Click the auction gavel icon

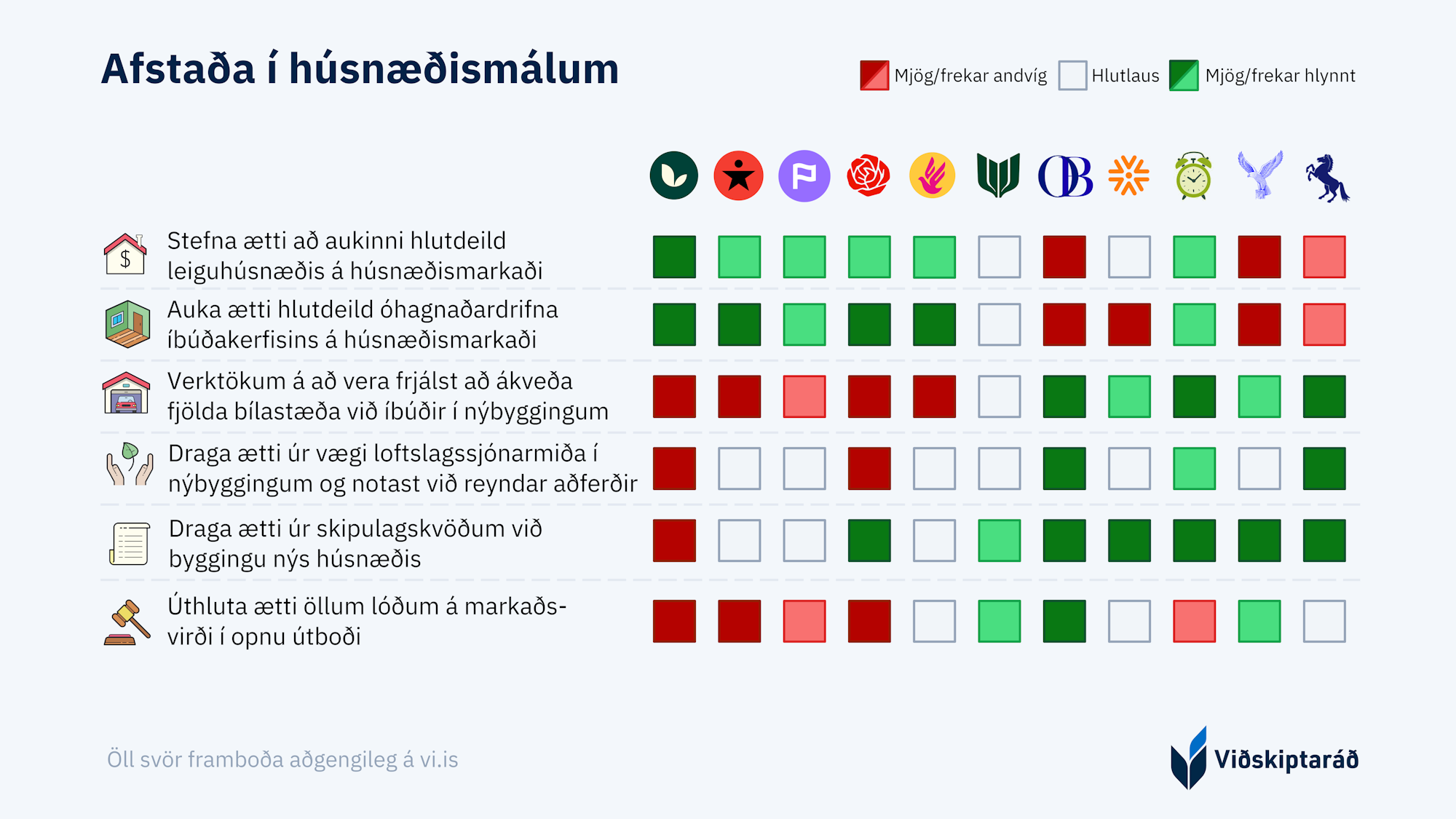click(x=127, y=622)
